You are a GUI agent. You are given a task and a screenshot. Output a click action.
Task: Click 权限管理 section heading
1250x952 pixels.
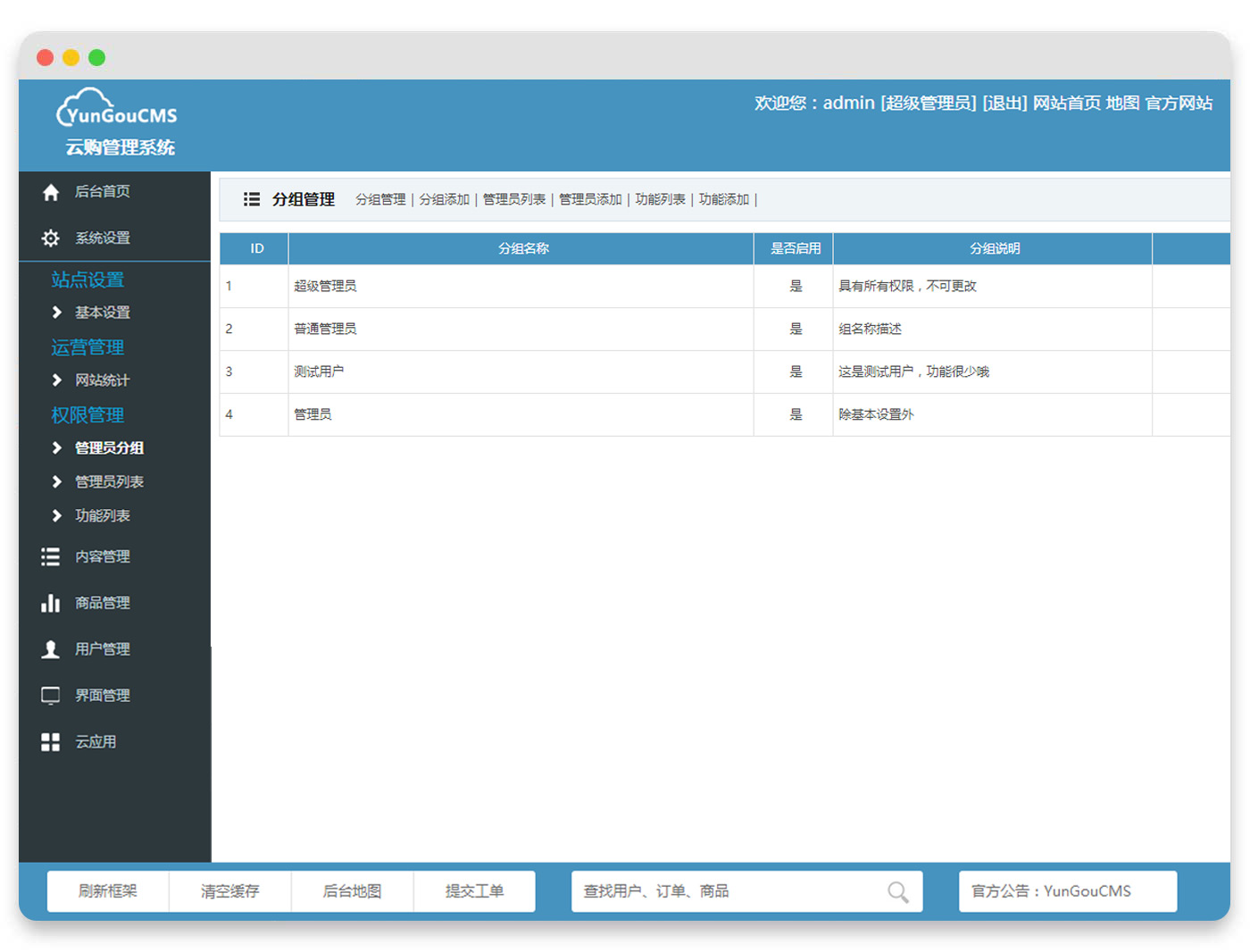pyautogui.click(x=87, y=416)
